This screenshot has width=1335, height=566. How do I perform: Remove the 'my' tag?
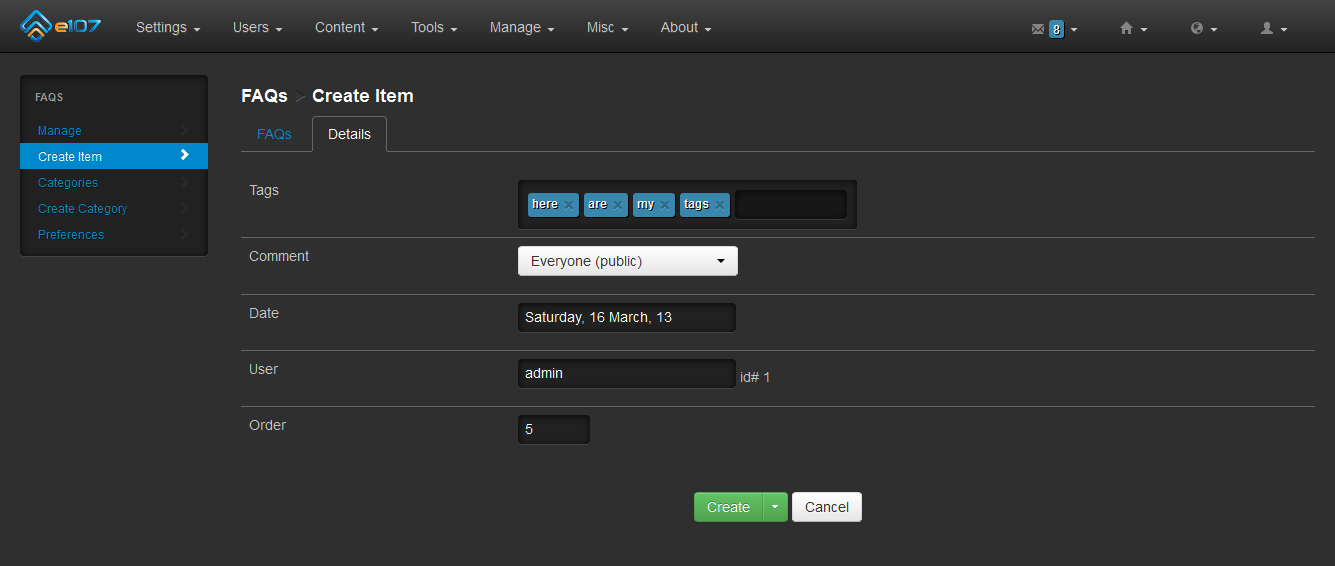(x=665, y=205)
